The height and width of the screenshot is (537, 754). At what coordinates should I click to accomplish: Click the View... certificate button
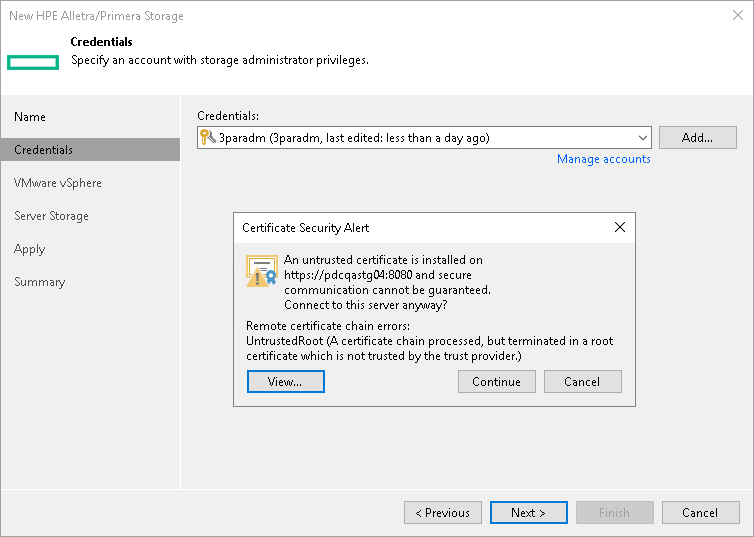click(x=286, y=381)
